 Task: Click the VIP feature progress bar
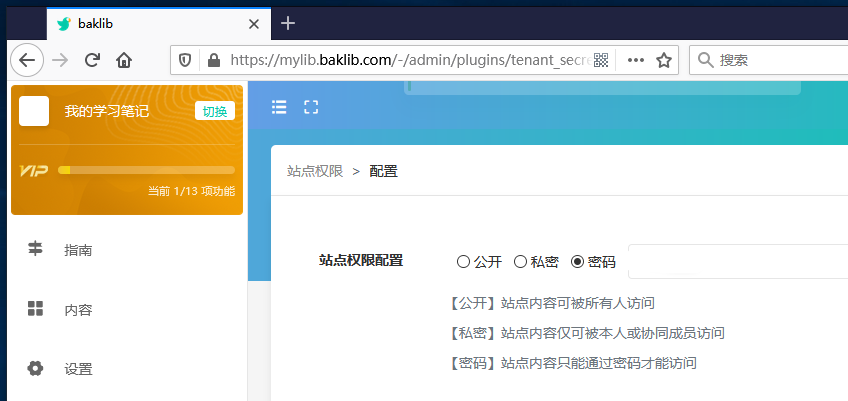click(146, 170)
